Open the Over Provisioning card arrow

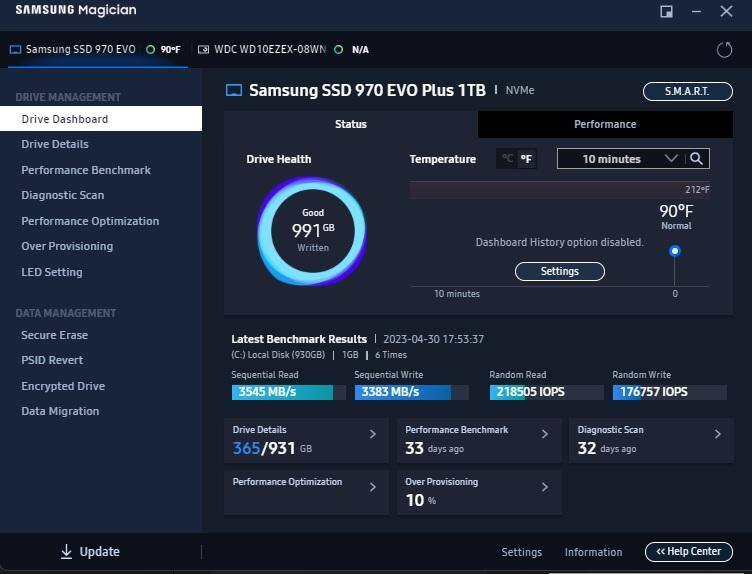pyautogui.click(x=545, y=487)
